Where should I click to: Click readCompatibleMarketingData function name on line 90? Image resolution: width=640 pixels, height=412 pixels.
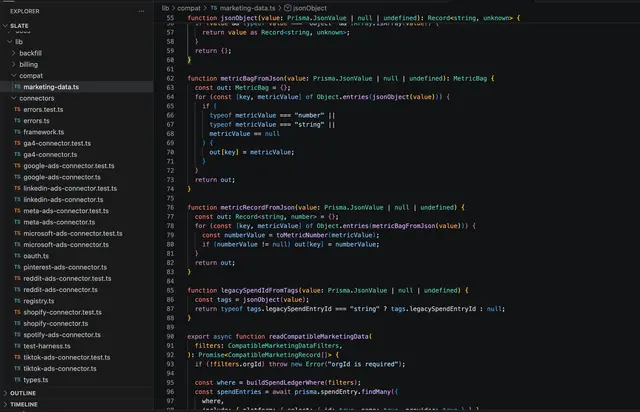319,336
